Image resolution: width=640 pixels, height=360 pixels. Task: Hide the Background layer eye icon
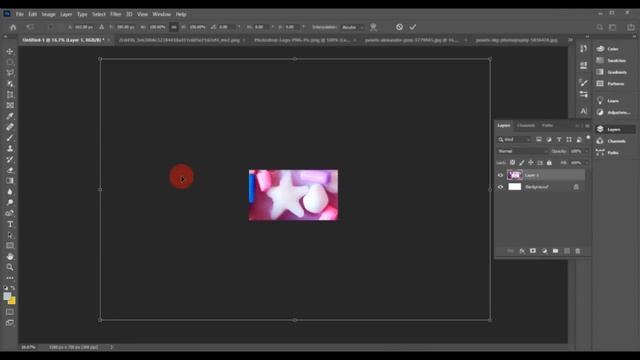[500, 187]
